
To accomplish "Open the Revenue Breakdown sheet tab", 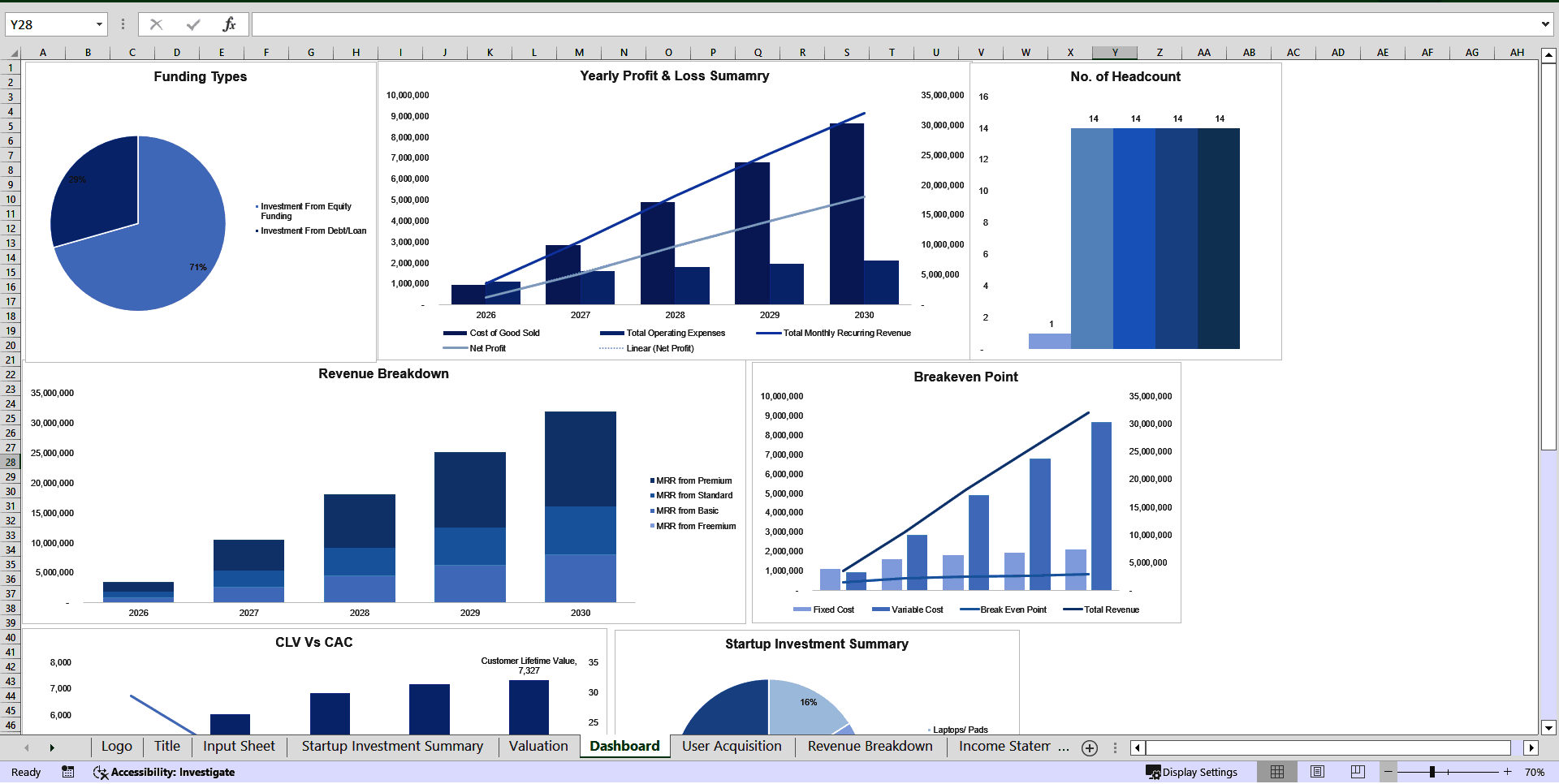I will pyautogui.click(x=870, y=747).
